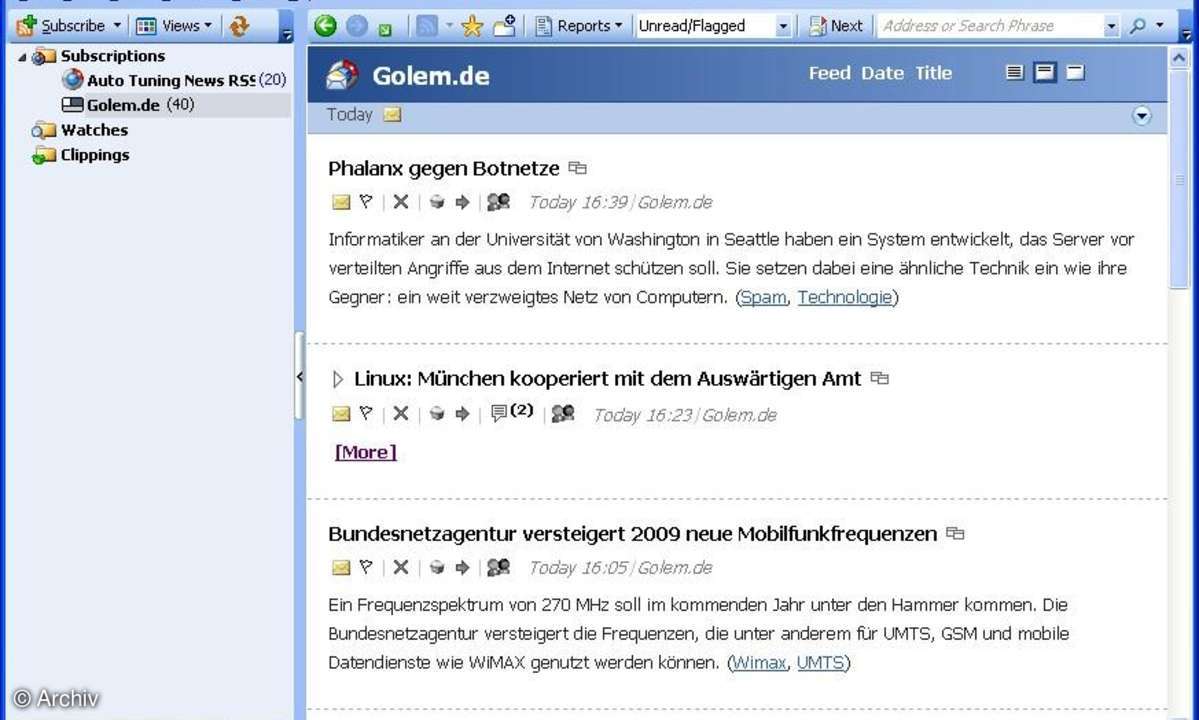Click the Address or Search Phrase field
Image resolution: width=1199 pixels, height=720 pixels.
990,26
